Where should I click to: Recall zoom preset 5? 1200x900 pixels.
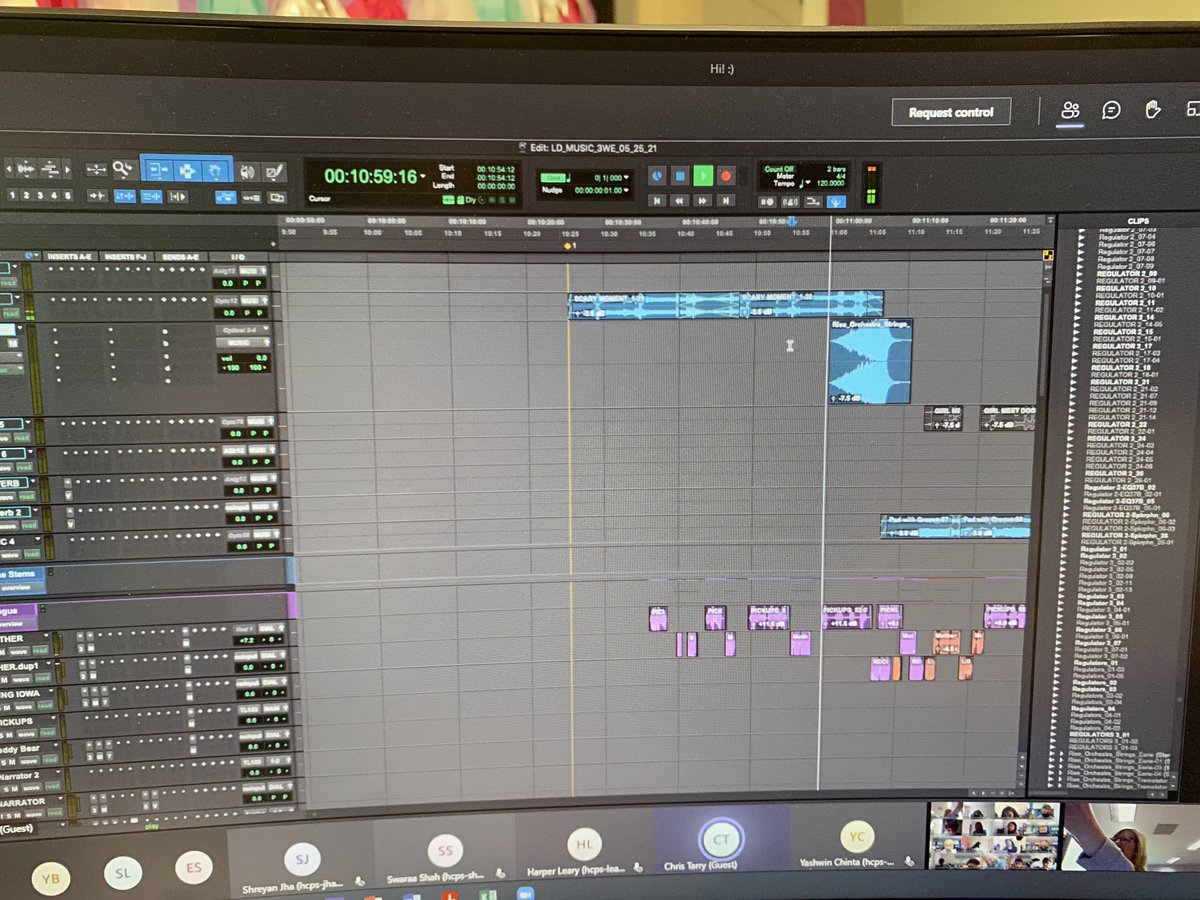[x=67, y=196]
